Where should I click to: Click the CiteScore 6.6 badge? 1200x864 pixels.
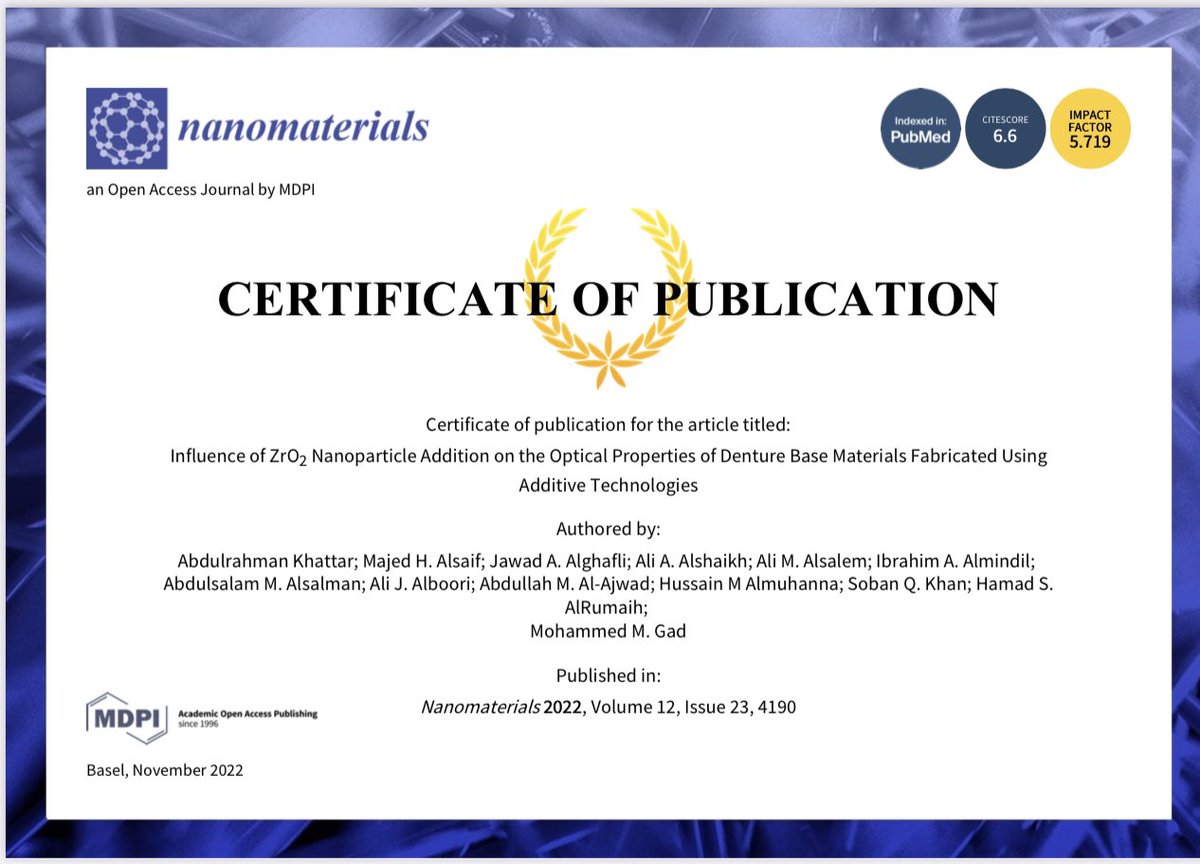click(1005, 128)
